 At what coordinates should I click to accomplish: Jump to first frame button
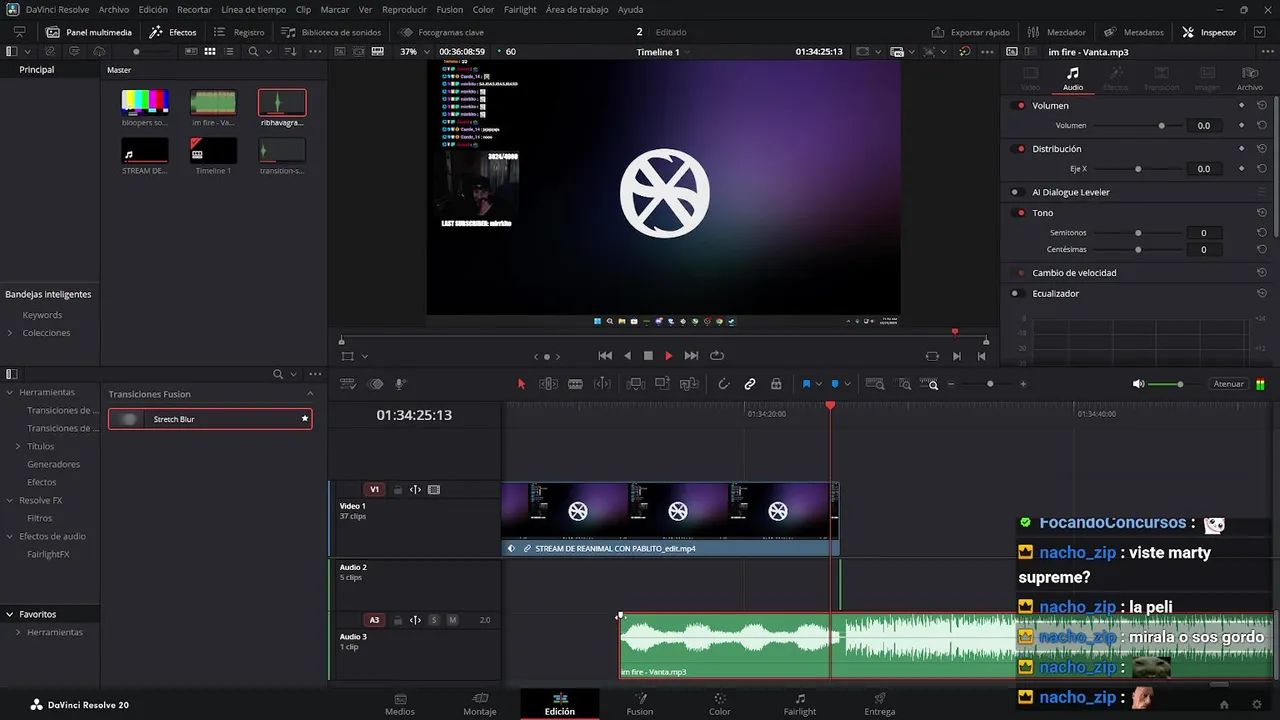tap(605, 356)
